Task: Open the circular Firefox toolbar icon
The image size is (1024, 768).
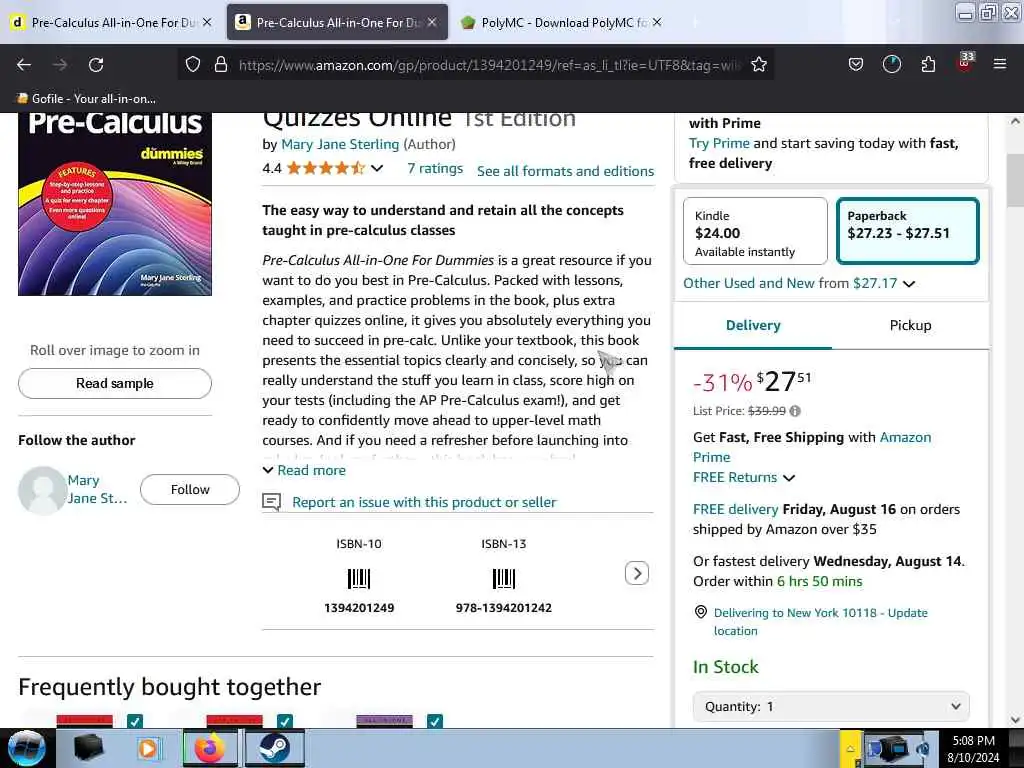Action: point(891,65)
